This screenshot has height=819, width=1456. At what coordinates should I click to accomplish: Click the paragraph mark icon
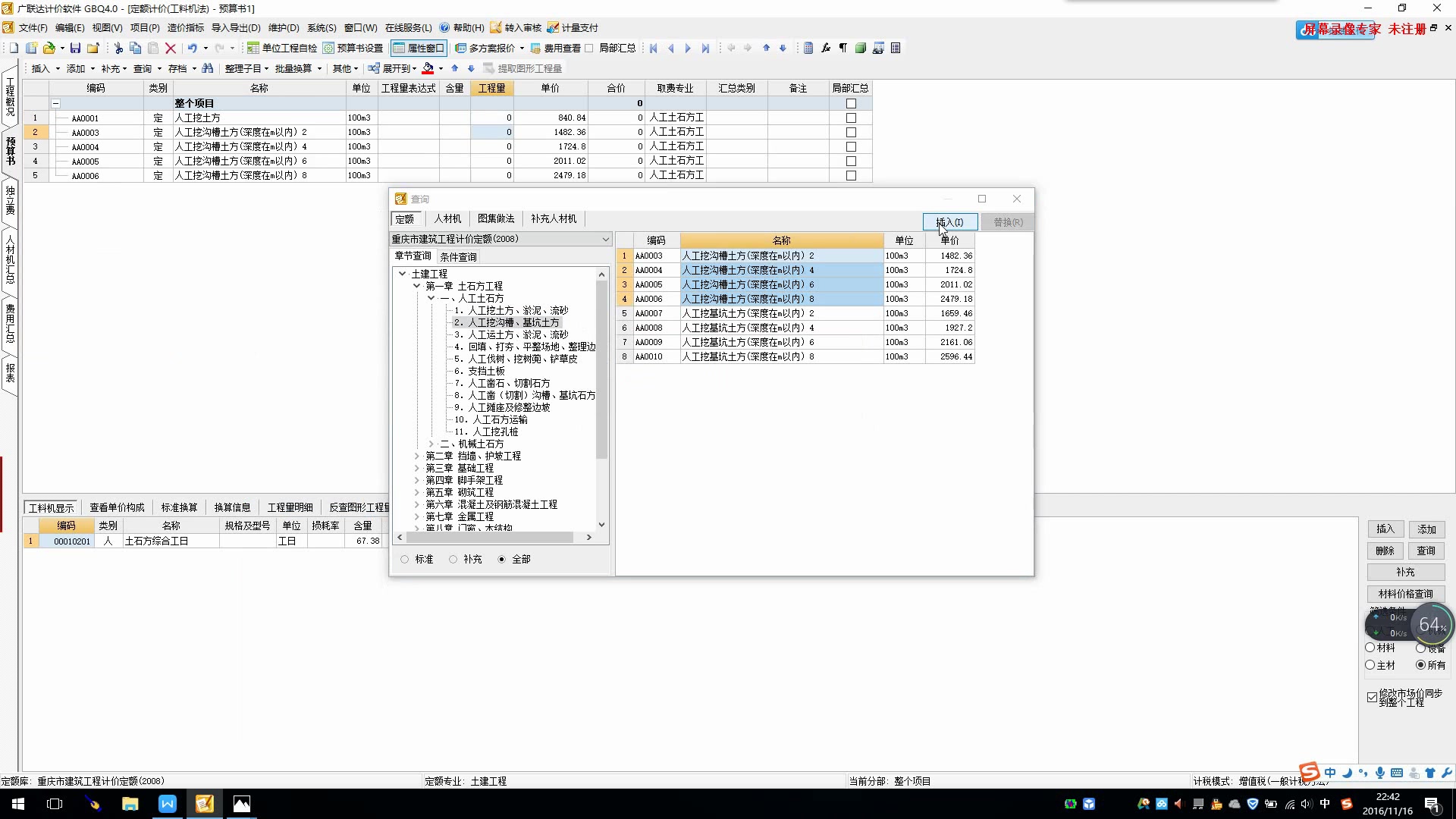(843, 48)
